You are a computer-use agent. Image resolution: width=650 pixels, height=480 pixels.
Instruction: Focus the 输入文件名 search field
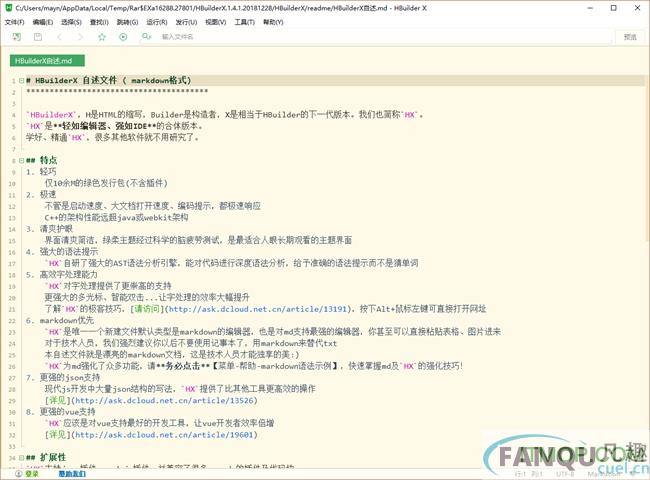coord(385,37)
